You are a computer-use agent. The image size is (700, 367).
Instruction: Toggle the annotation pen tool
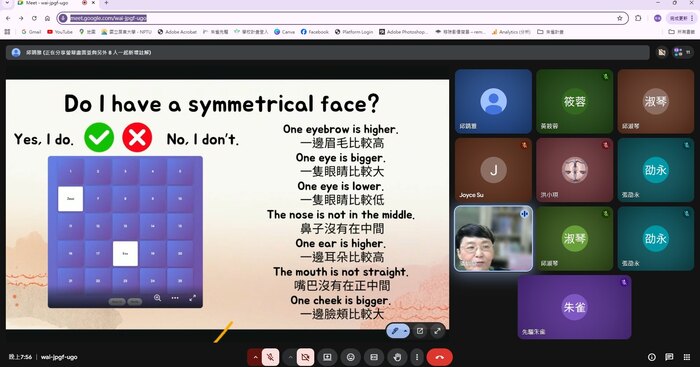coord(395,331)
